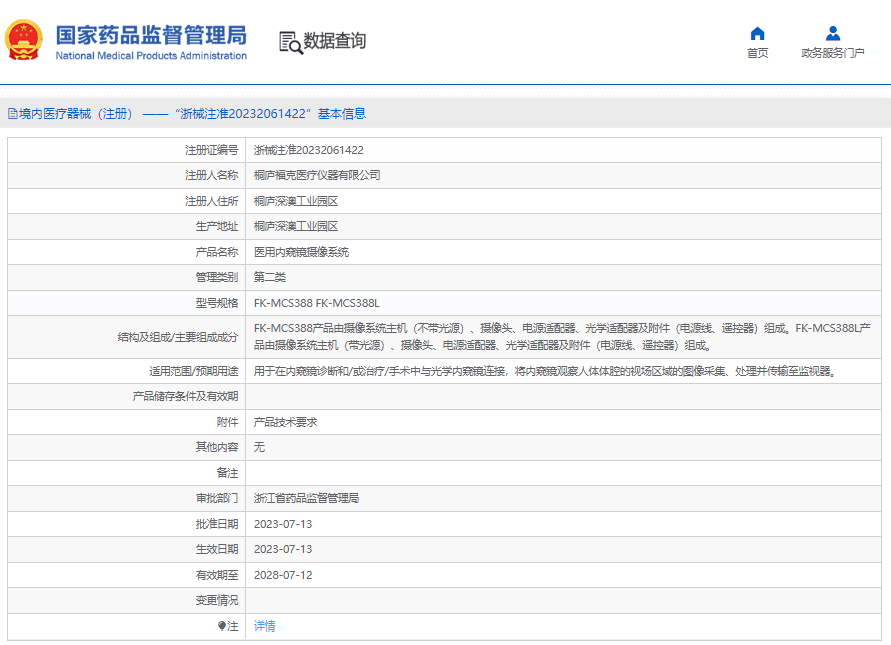Click 国家药品监督管理局 site title
Viewport: 891px width, 645px height.
(x=151, y=35)
